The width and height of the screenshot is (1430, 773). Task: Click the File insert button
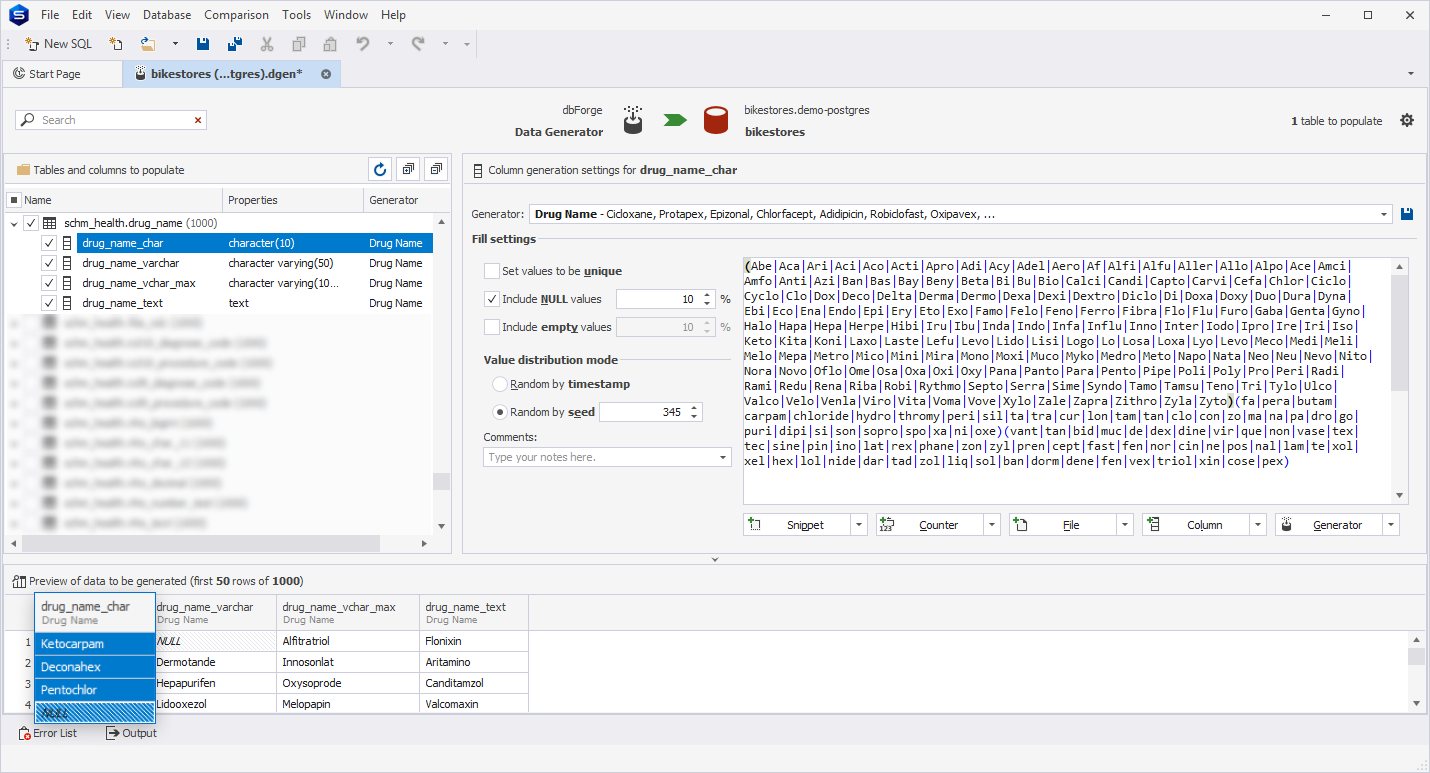tap(1063, 525)
